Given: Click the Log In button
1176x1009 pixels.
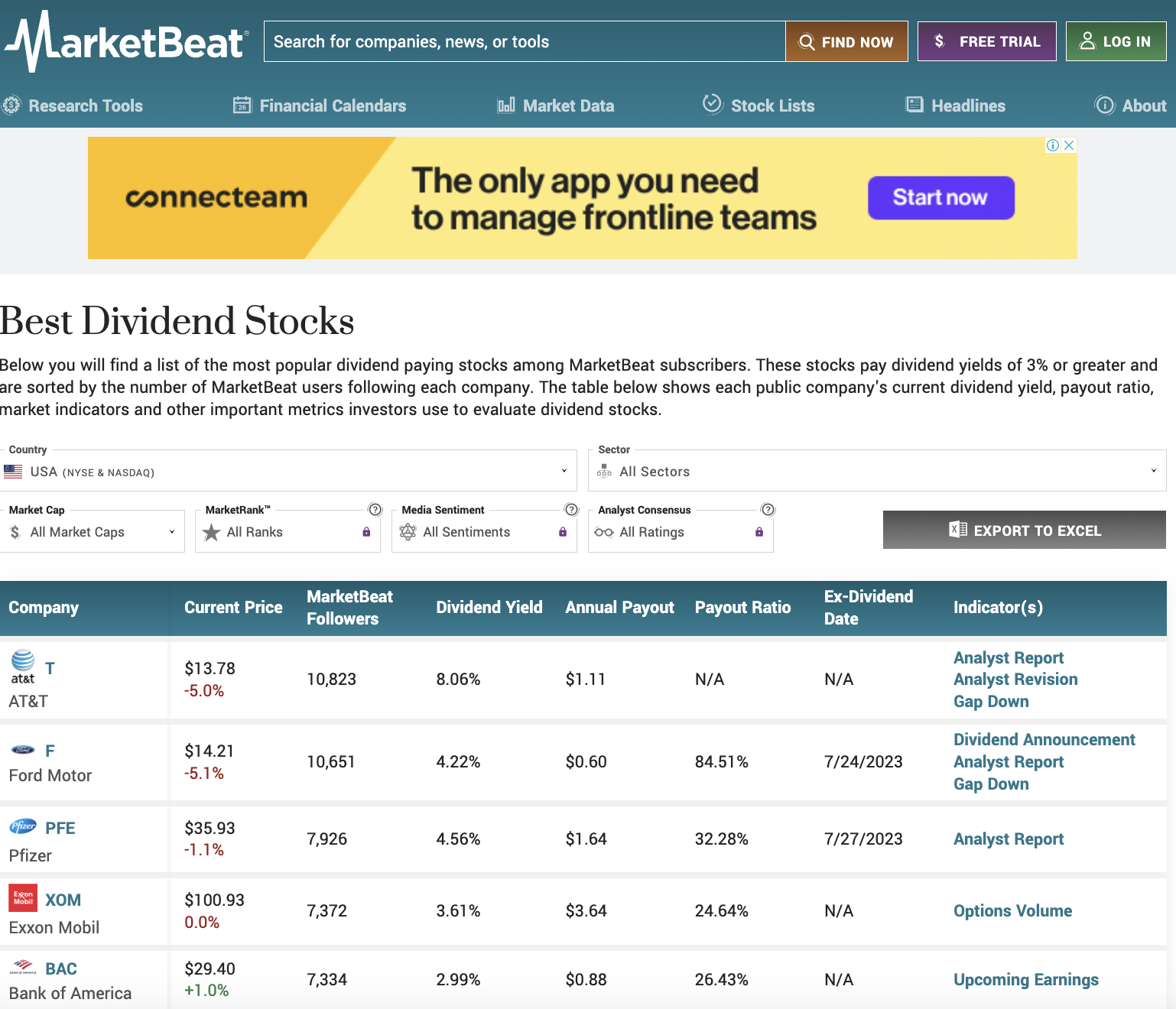Looking at the screenshot, I should (1116, 41).
